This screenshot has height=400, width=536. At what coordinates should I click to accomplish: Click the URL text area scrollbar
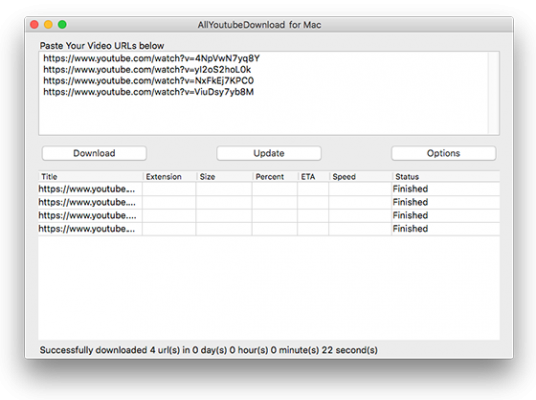pos(493,93)
